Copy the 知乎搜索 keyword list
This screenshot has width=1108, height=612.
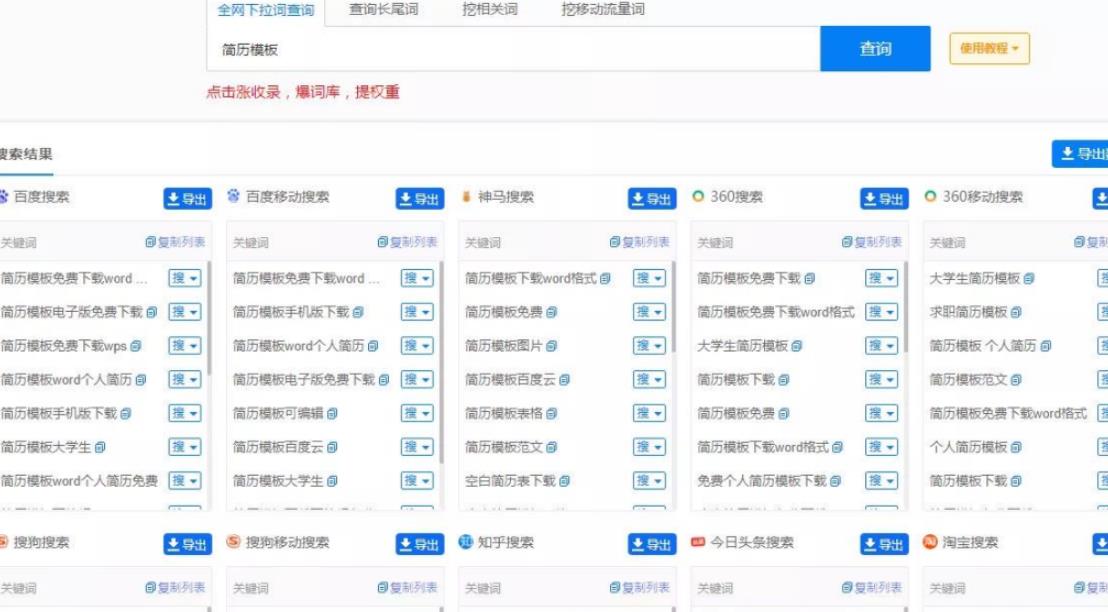click(640, 588)
